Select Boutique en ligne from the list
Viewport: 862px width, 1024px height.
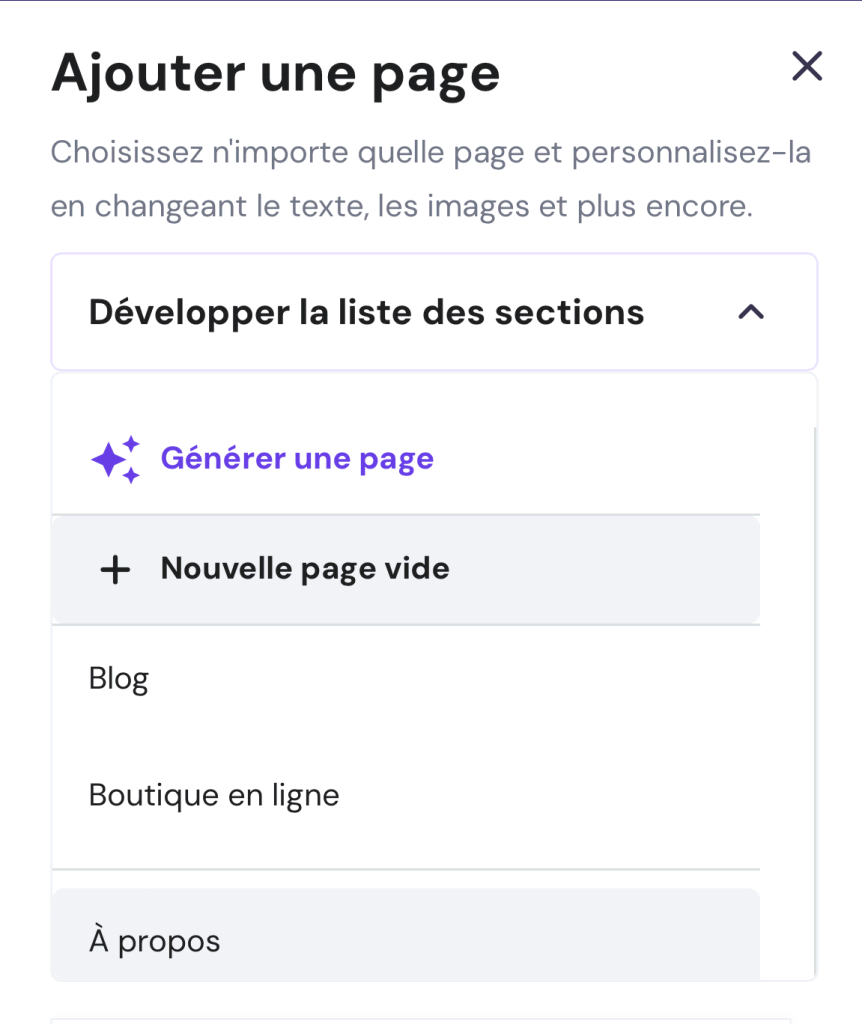coord(214,795)
